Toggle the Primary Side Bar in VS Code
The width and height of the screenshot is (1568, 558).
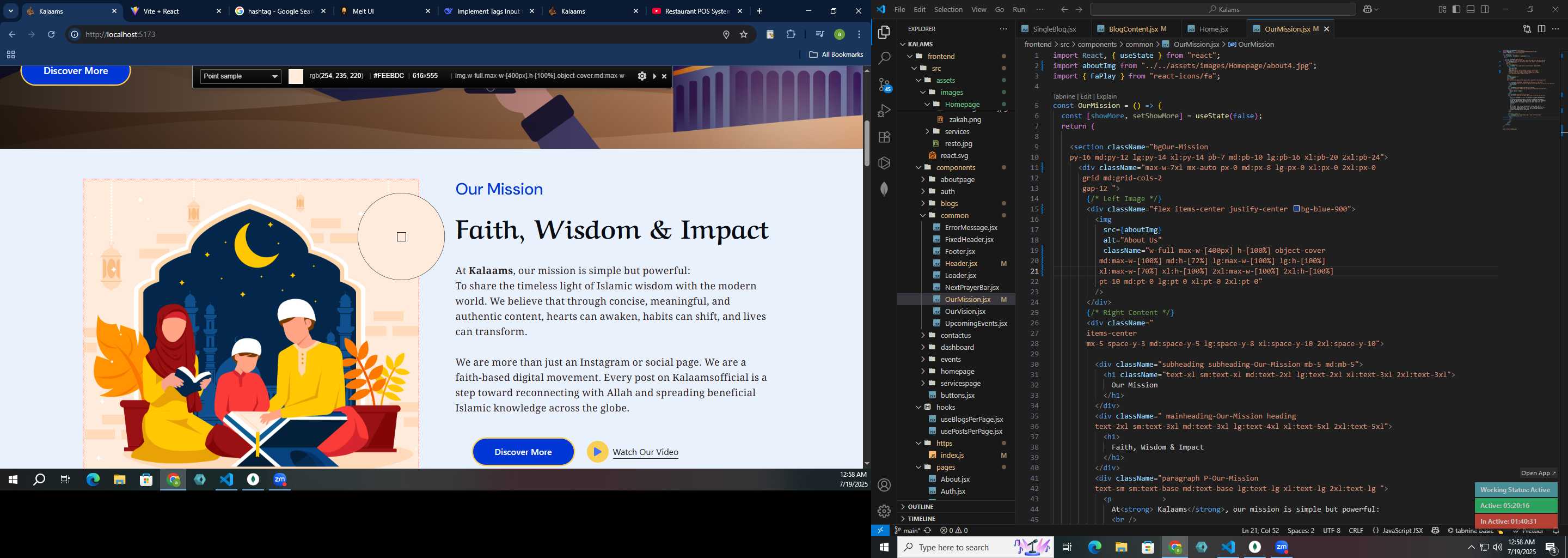tap(1456, 9)
